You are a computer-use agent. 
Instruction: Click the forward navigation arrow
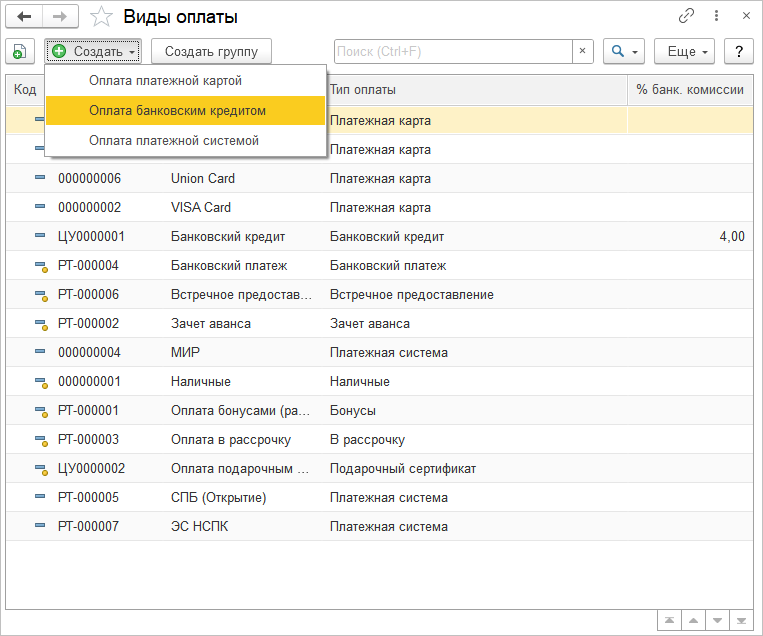60,17
